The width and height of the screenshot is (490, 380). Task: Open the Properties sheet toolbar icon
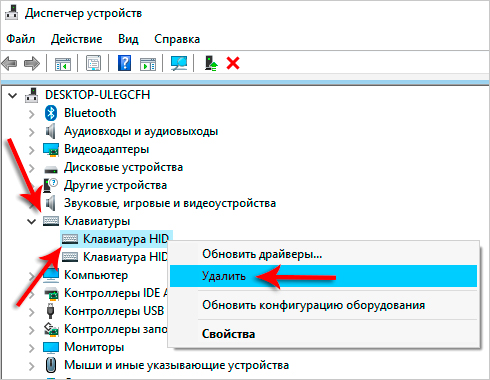tap(93, 63)
